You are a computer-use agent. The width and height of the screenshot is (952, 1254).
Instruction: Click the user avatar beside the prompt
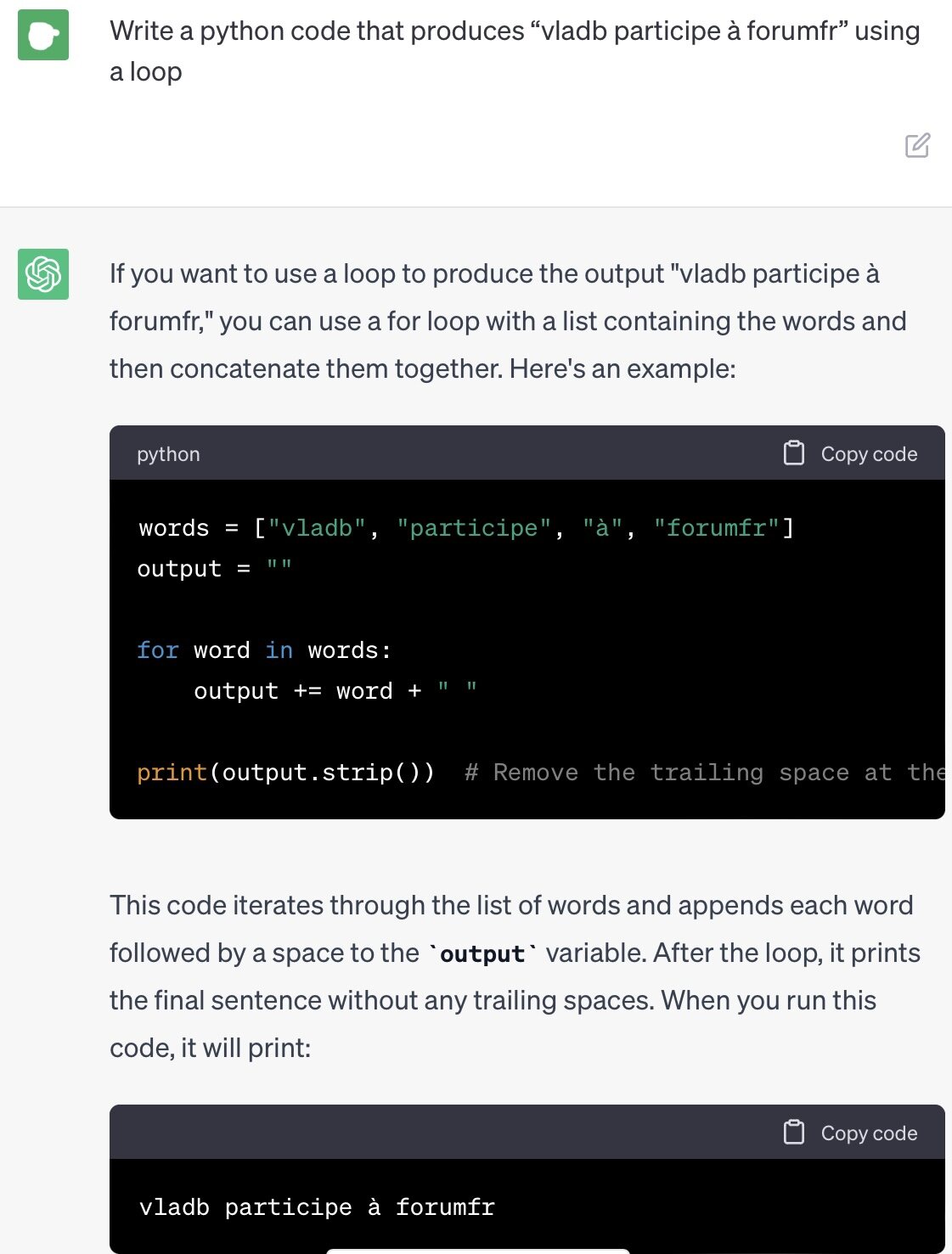click(43, 35)
